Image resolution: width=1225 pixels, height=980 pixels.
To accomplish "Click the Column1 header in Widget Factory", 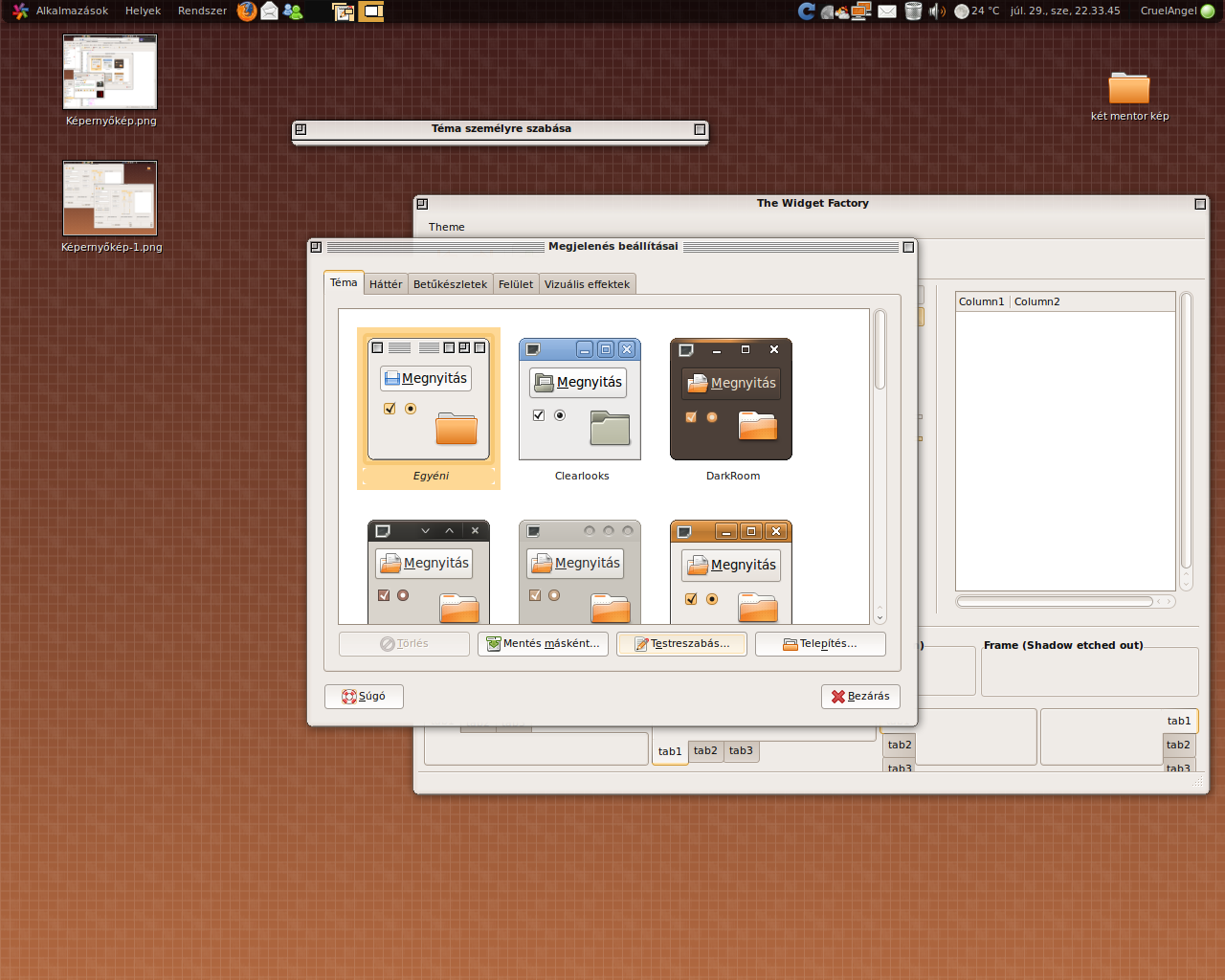I will click(x=982, y=301).
